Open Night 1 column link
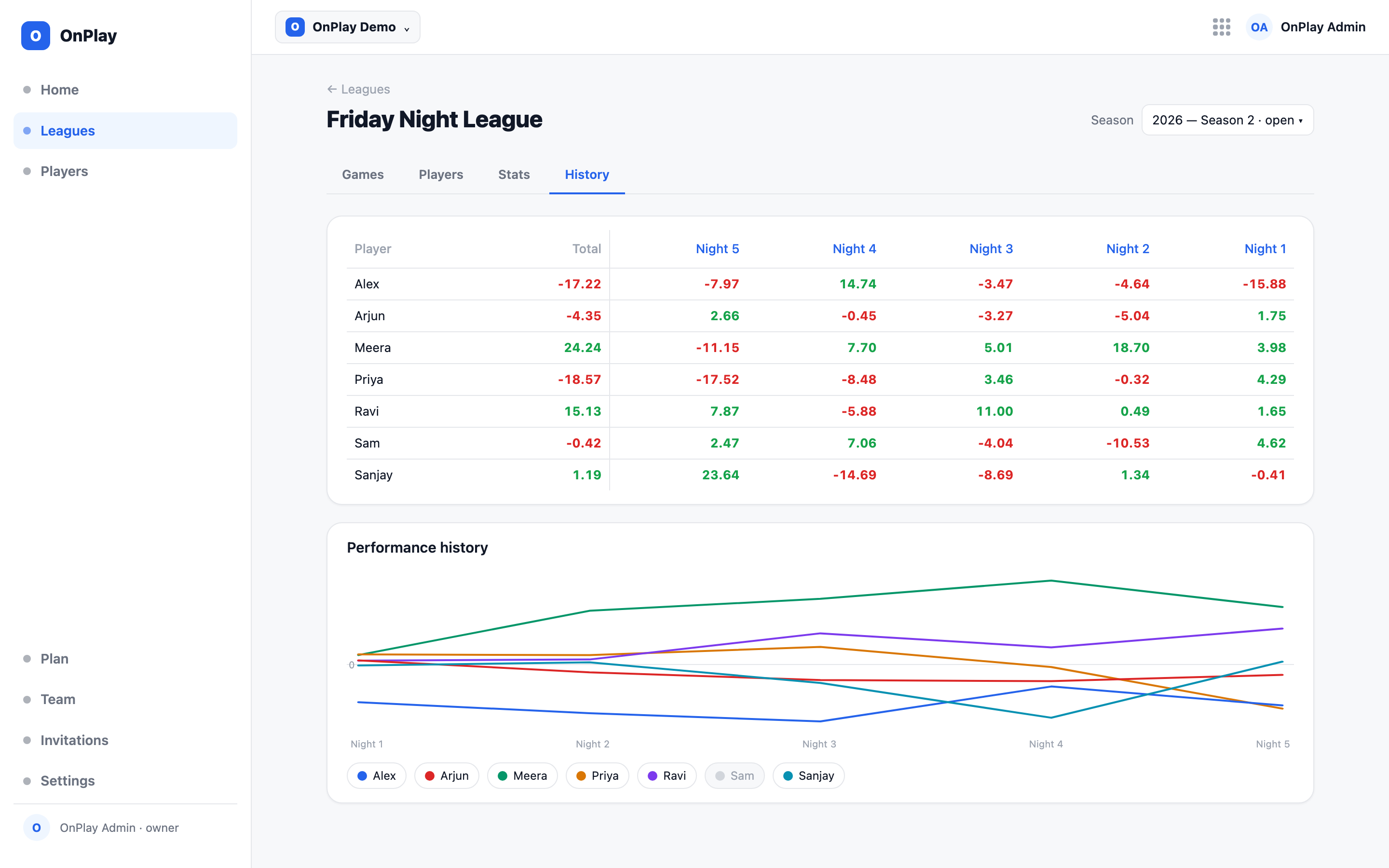The height and width of the screenshot is (868, 1389). (x=1265, y=248)
